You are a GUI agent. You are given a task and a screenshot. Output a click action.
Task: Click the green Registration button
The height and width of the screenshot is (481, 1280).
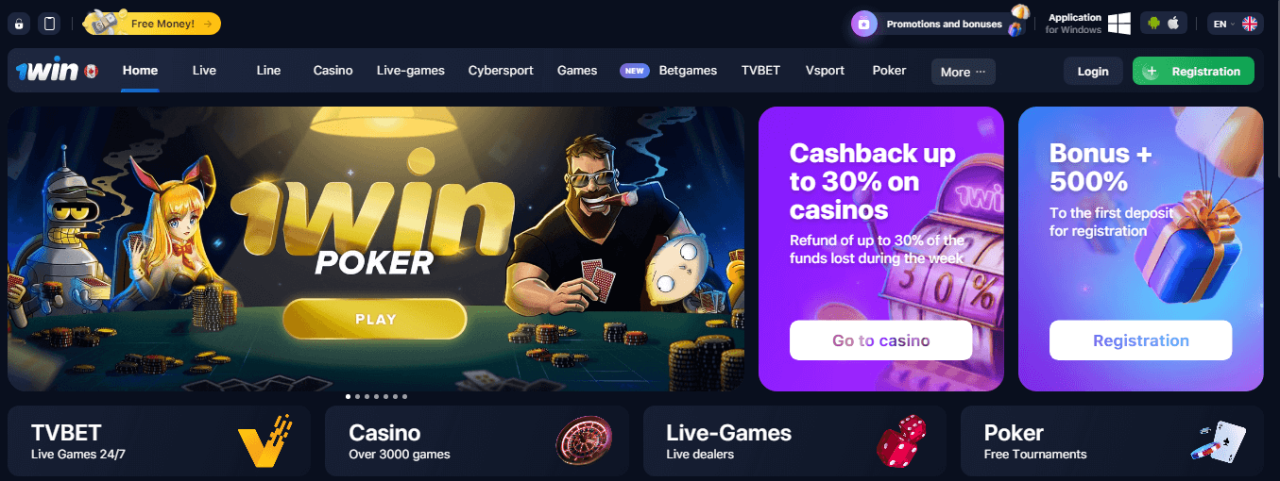1193,71
